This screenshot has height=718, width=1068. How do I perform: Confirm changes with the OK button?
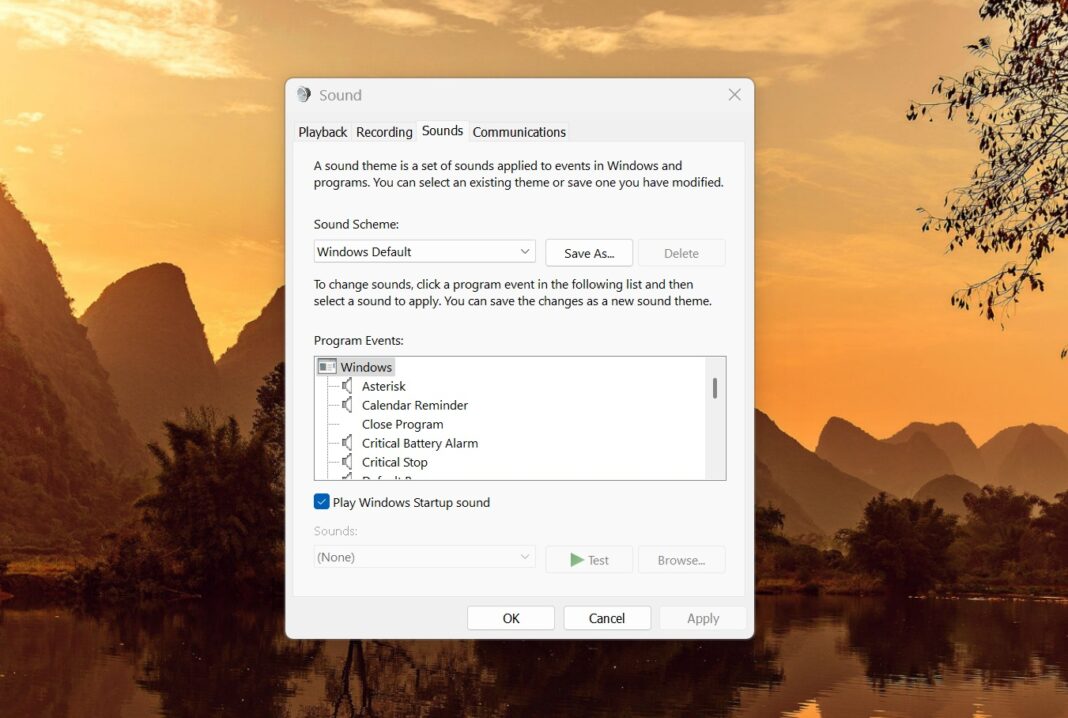click(510, 617)
